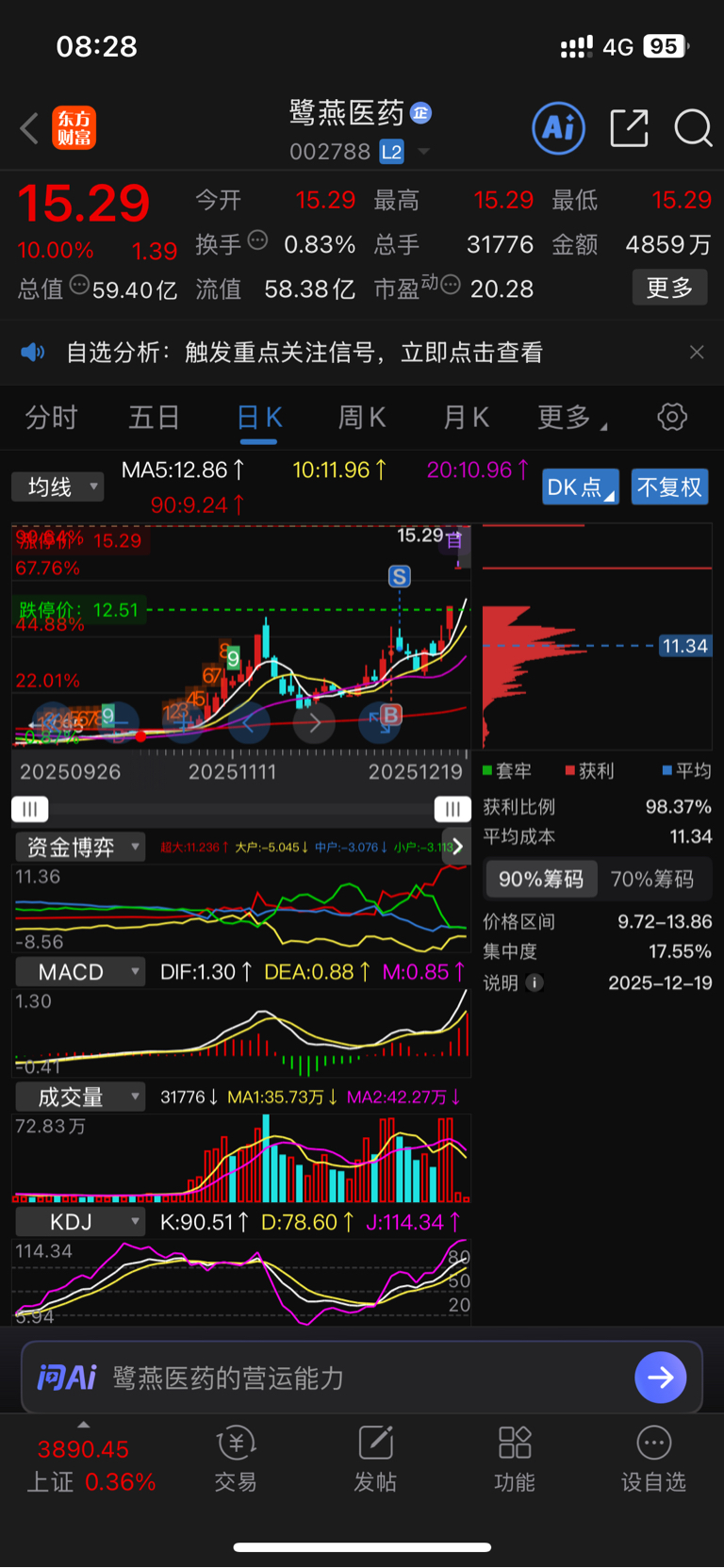Tap the 20251111 date axis label
The height and width of the screenshot is (1568, 724).
point(233,772)
